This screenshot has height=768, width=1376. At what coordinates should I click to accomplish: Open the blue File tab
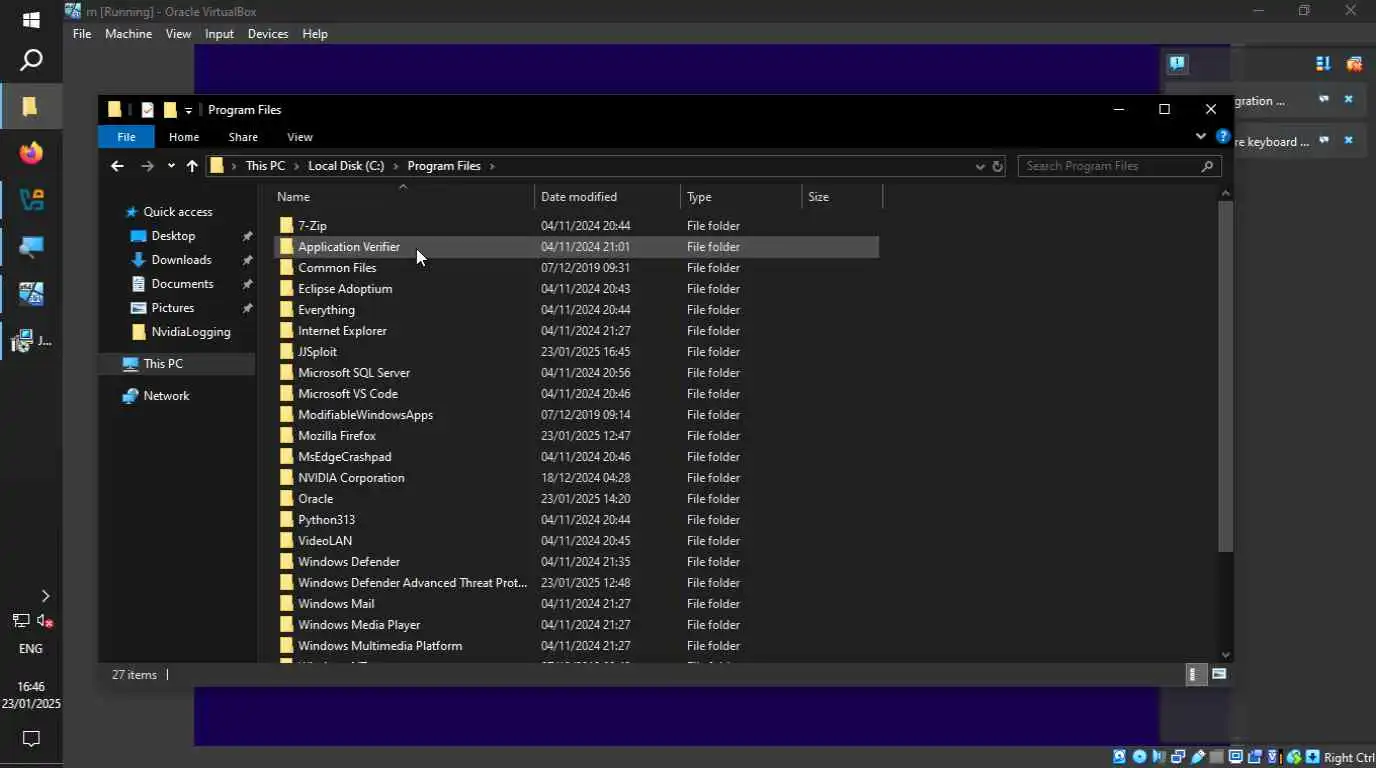click(x=126, y=137)
